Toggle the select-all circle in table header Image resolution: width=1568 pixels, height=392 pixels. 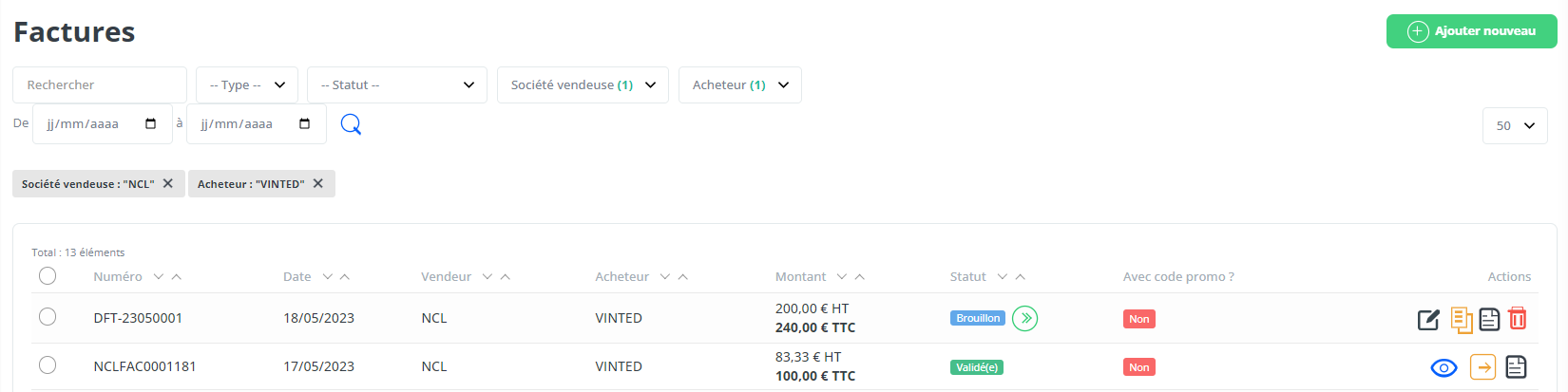48,276
